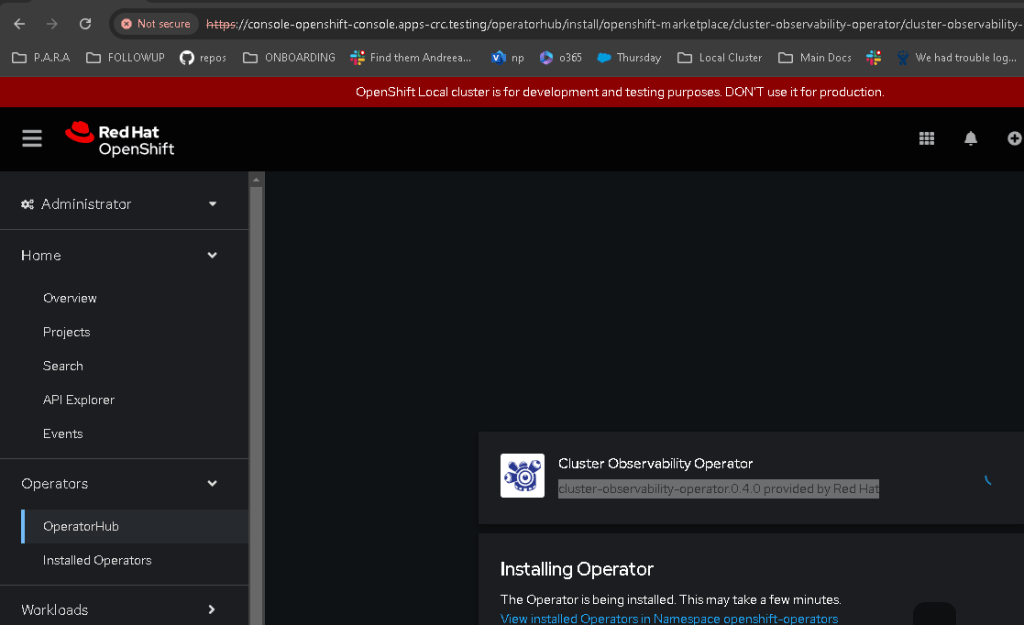The image size is (1024, 625).
Task: Open the Thursday Salesforce bookmark
Action: pos(629,57)
